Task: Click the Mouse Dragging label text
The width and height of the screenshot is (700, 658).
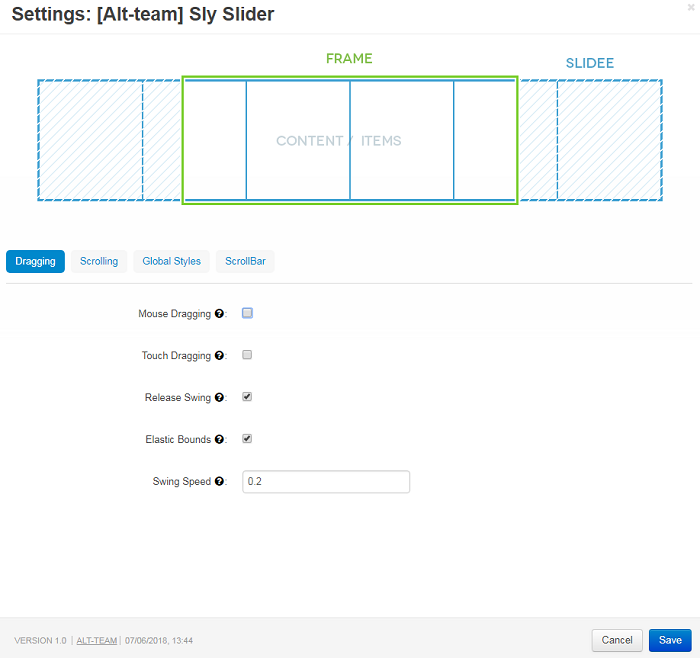Action: 174,314
